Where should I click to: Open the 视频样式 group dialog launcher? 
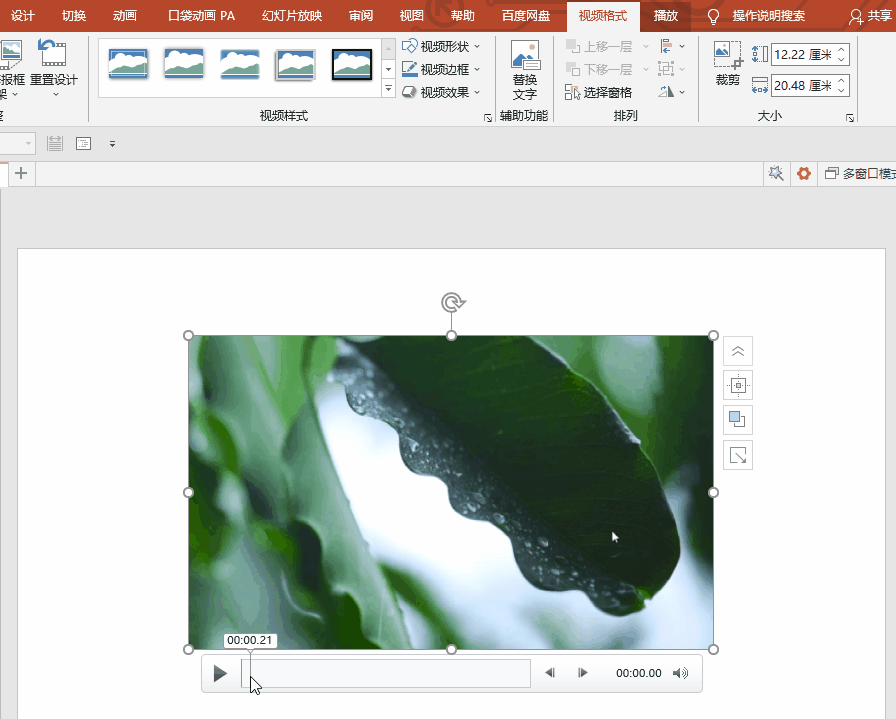[x=487, y=118]
